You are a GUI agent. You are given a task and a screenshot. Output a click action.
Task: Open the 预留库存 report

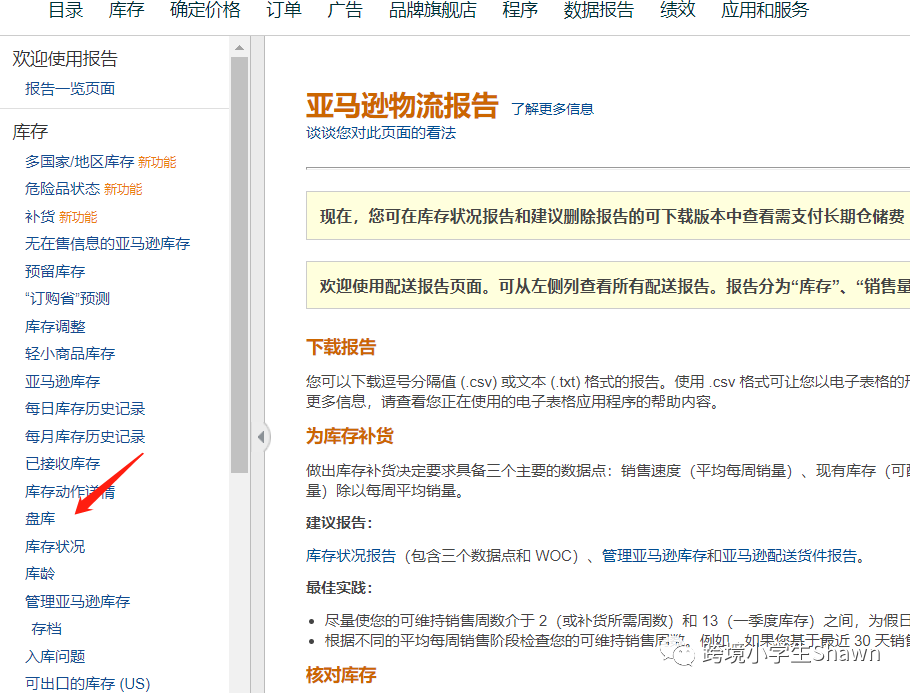click(x=55, y=271)
